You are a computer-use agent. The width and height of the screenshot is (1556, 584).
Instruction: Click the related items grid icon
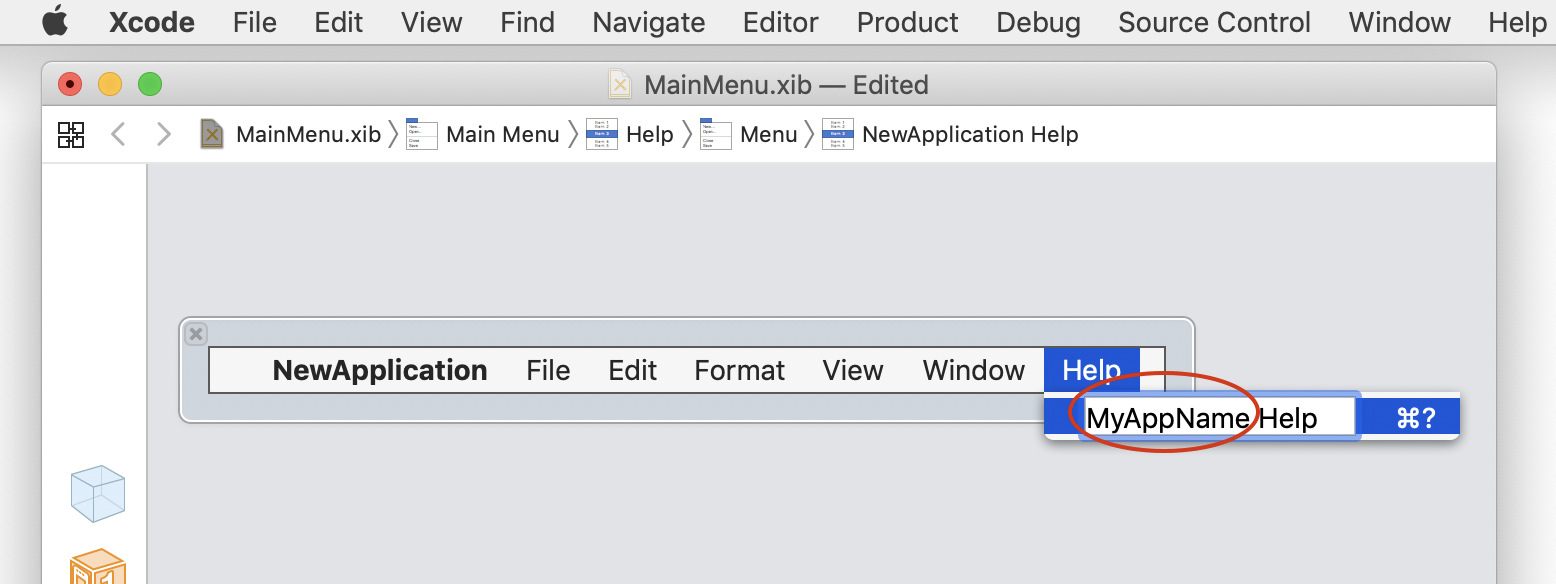pyautogui.click(x=70, y=134)
